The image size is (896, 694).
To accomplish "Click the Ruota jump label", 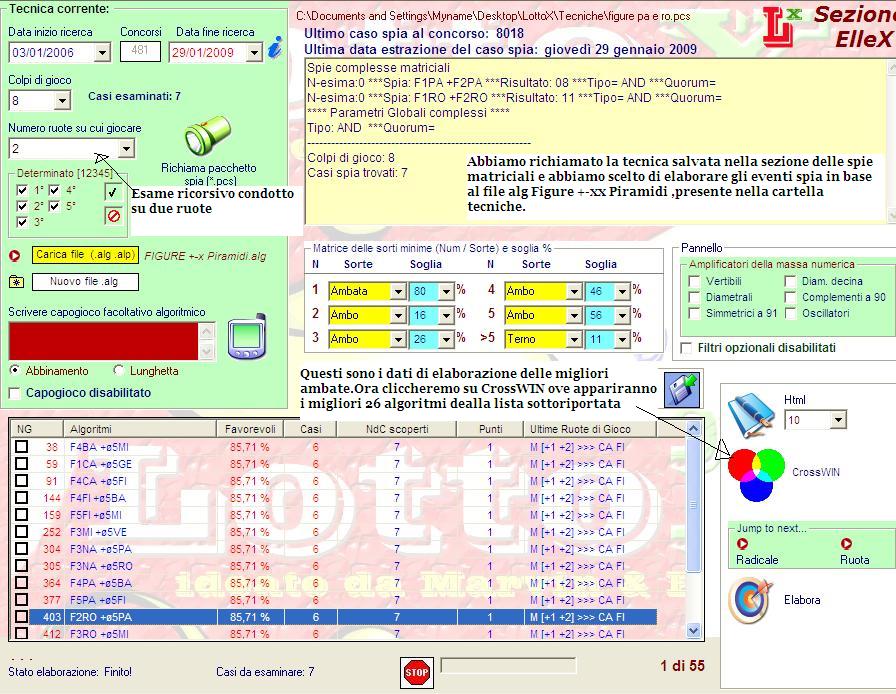I will tap(855, 560).
